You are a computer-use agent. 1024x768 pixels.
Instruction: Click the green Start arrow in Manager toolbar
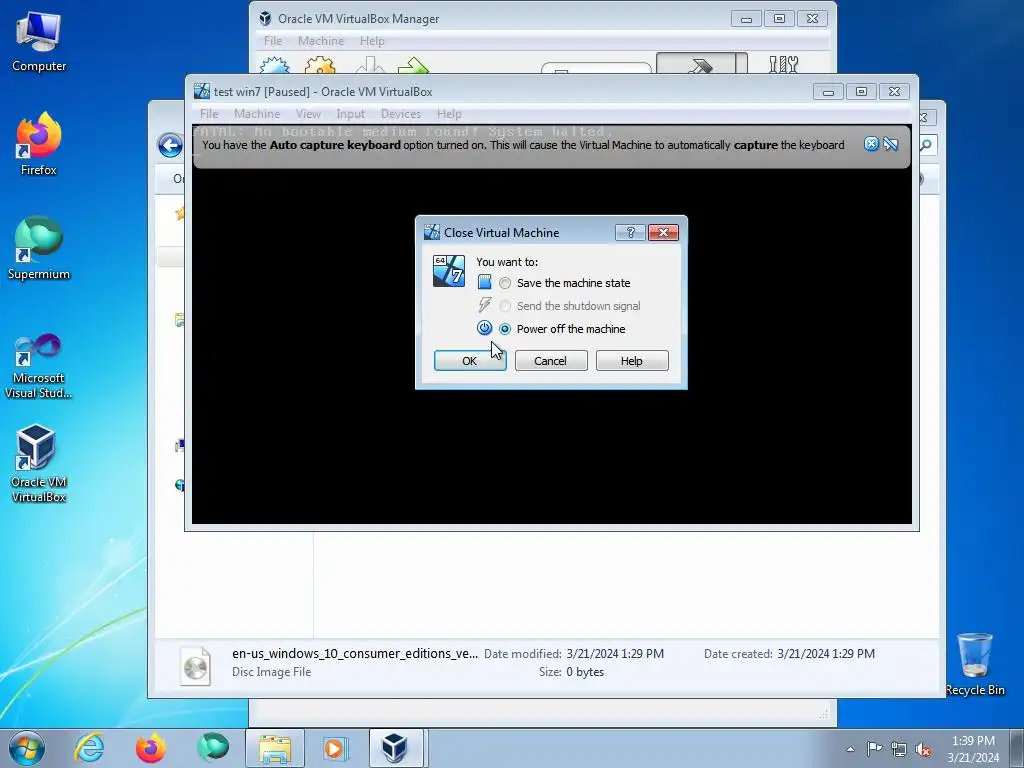[413, 65]
